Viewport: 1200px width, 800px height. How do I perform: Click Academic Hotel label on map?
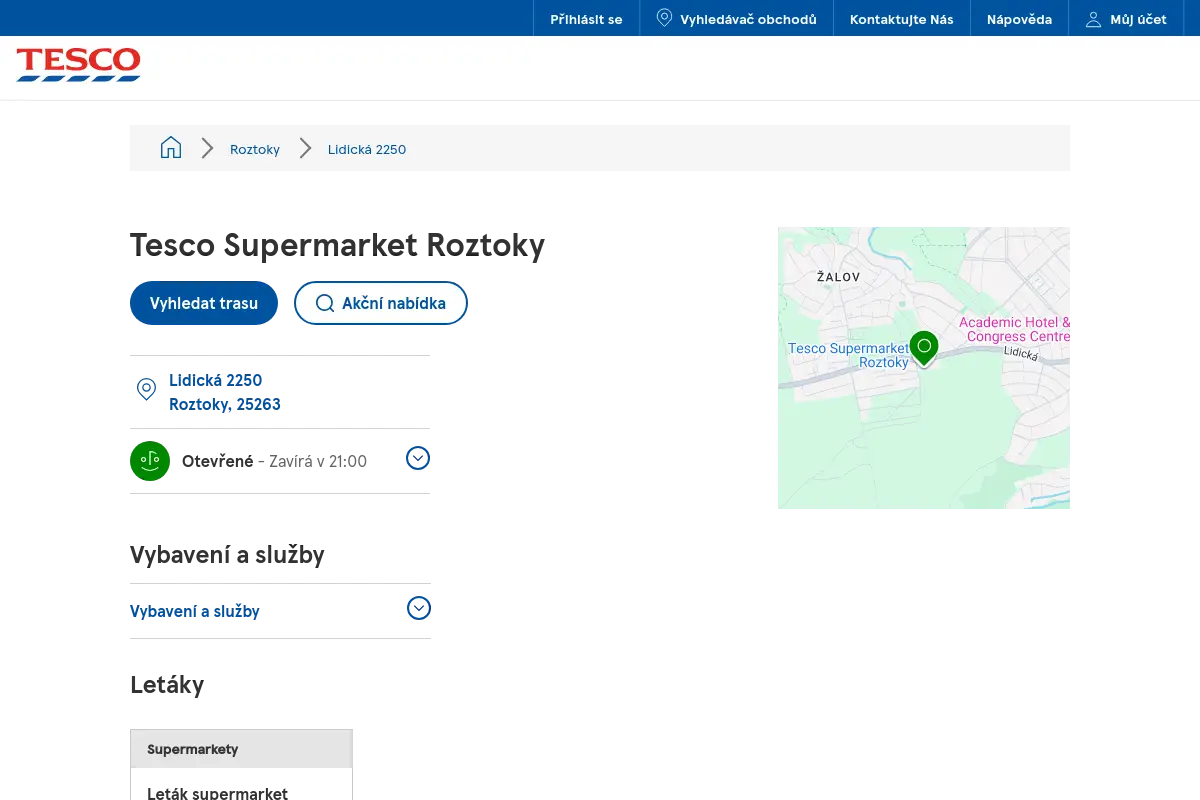1014,329
